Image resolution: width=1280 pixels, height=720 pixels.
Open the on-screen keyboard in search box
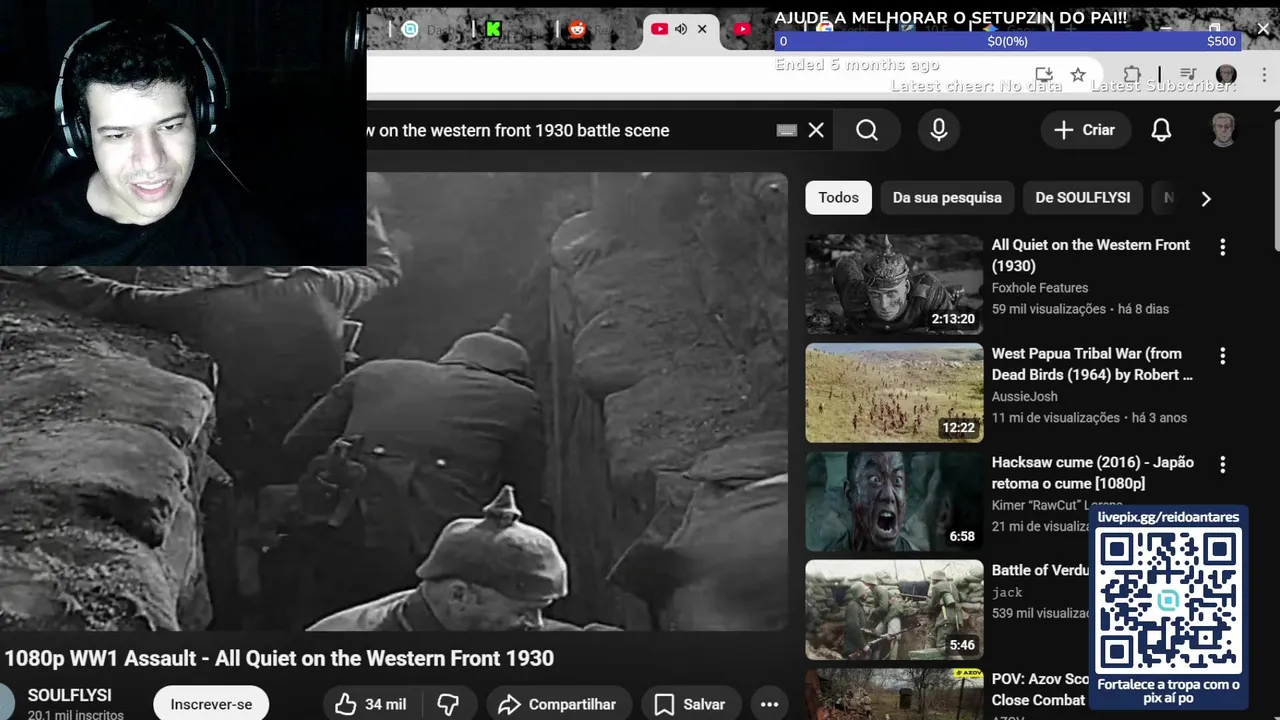tap(787, 130)
